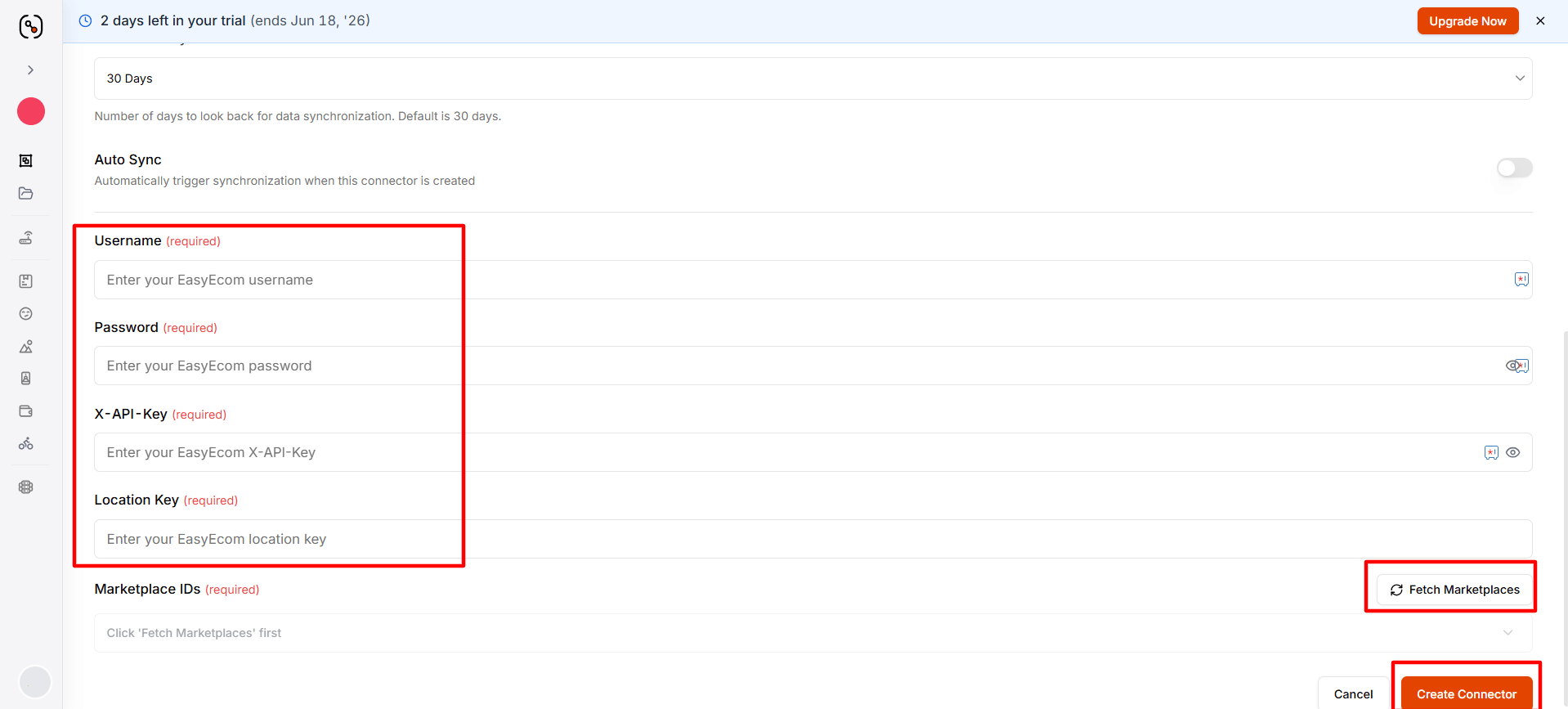Click the 'Marketplace IDs' label
This screenshot has width=1568, height=709.
tap(147, 589)
